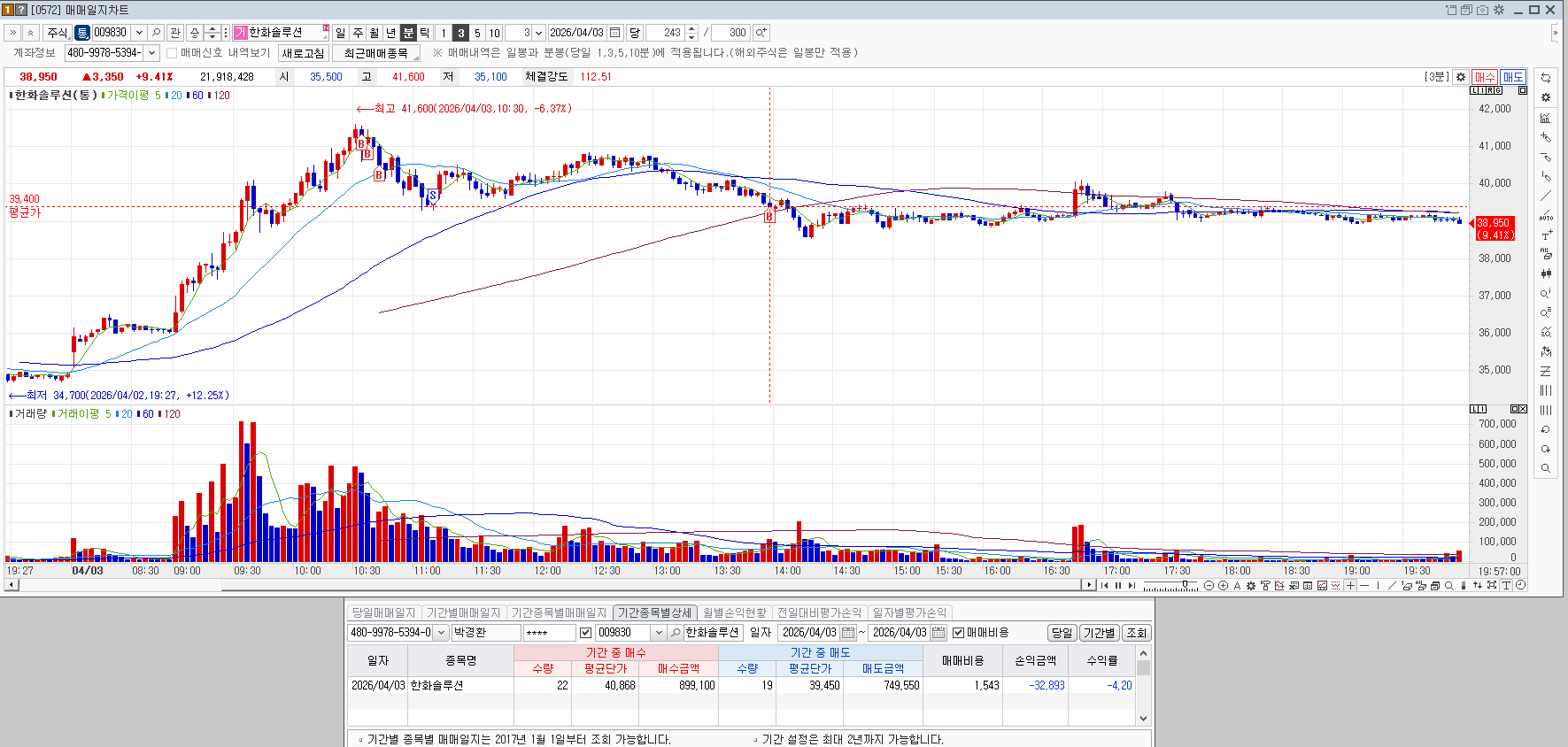Click the red 매수 buy button
This screenshot has width=1568, height=747.
[1485, 77]
